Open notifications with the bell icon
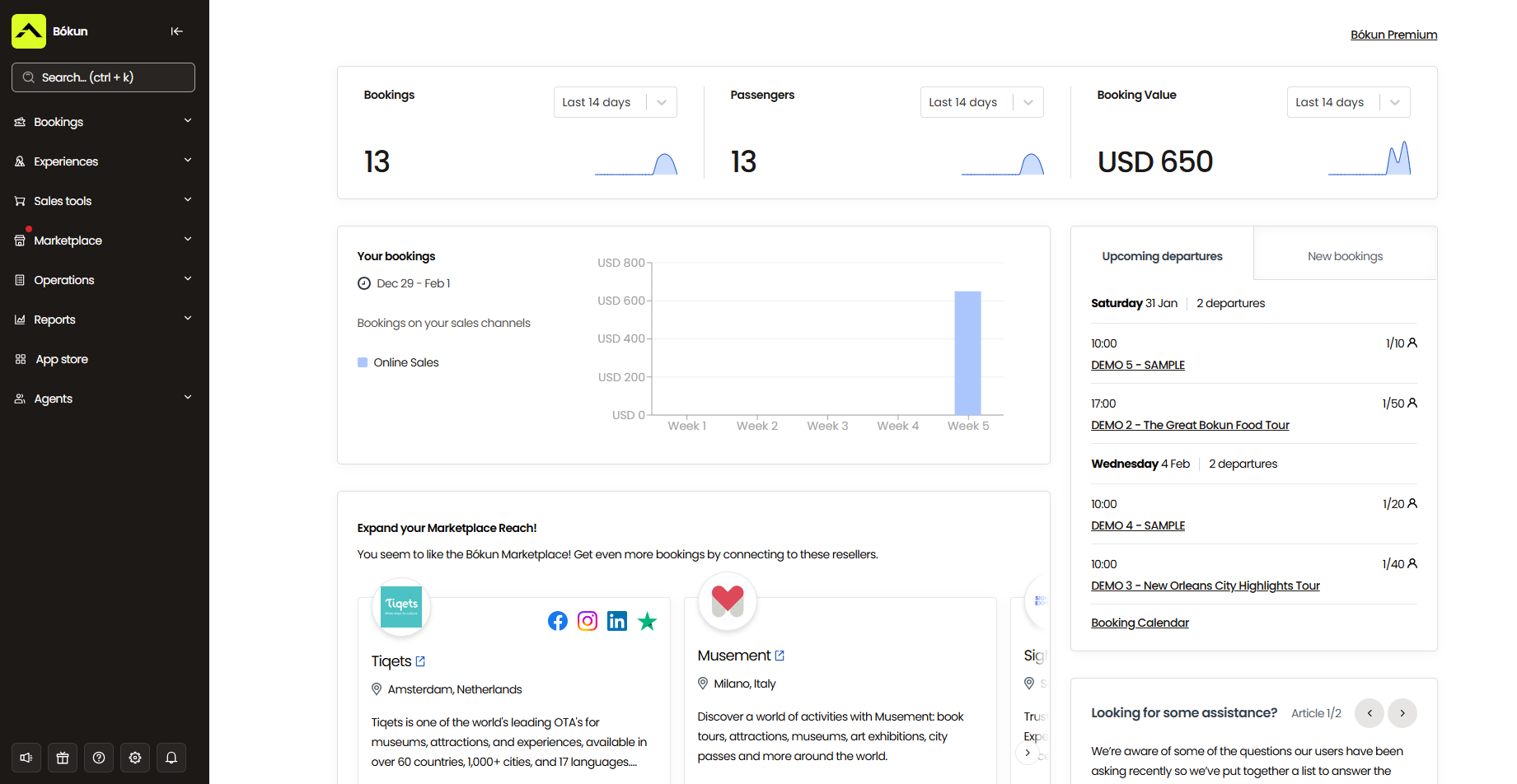The width and height of the screenshot is (1517, 784). click(x=171, y=757)
